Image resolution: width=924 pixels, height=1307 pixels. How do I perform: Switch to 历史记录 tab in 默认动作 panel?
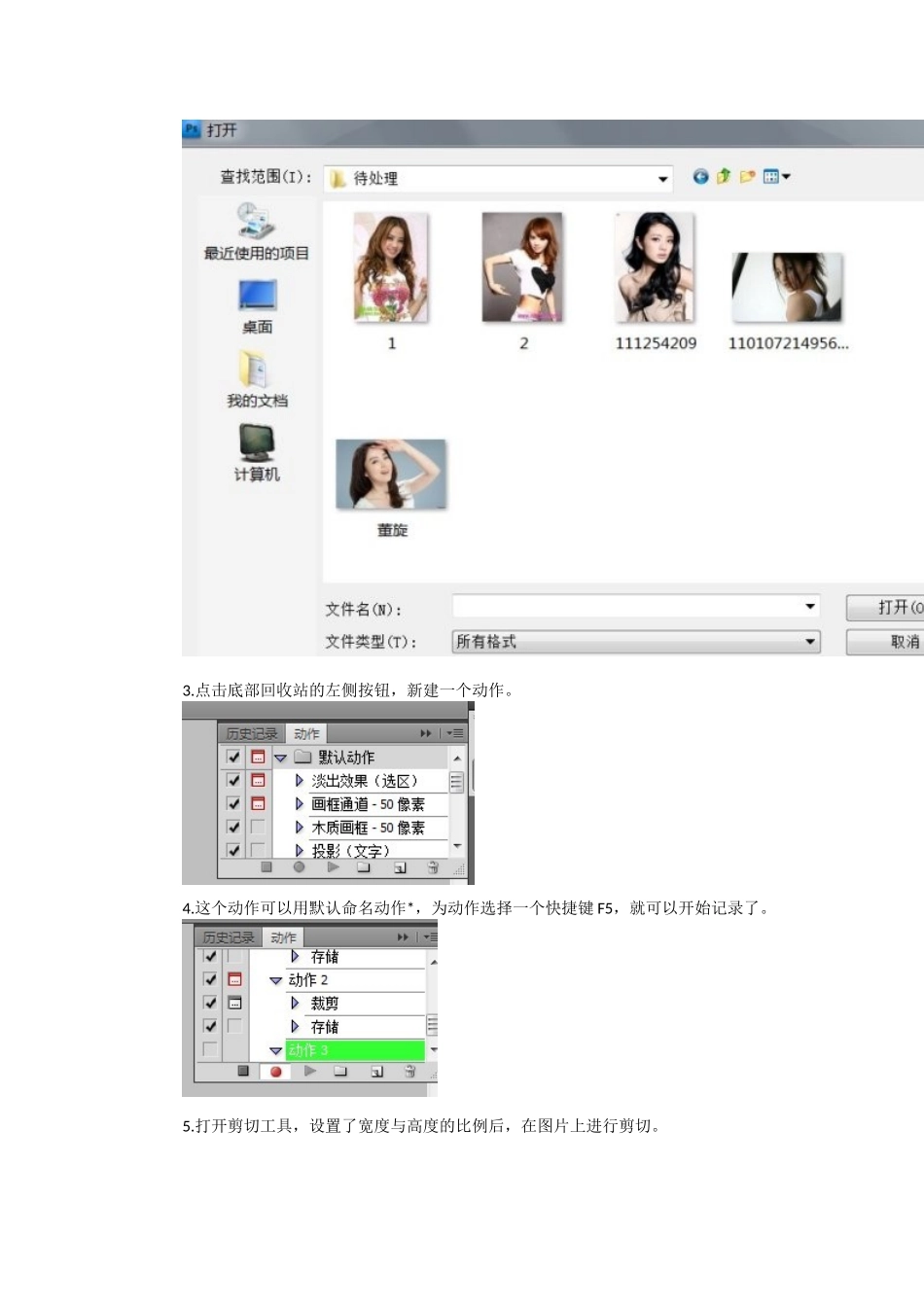[252, 734]
